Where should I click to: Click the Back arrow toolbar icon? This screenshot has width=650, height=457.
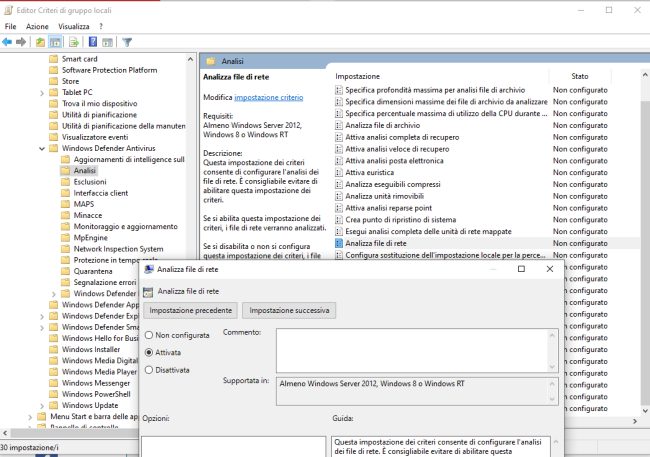(x=8, y=42)
